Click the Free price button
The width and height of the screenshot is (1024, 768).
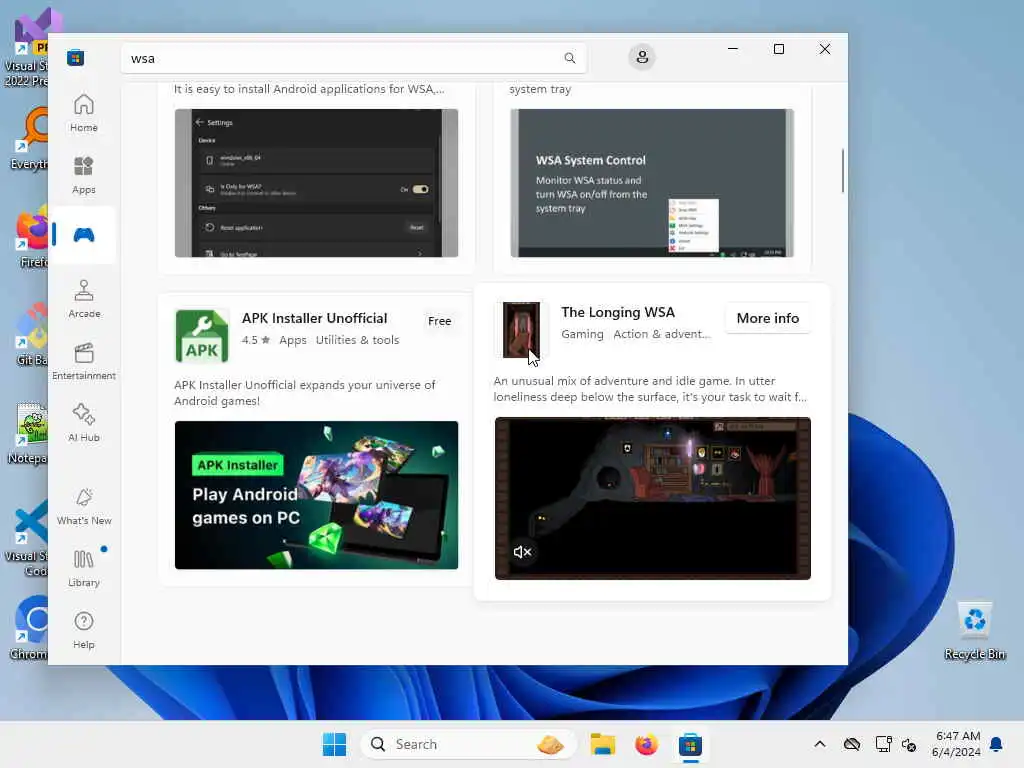[x=440, y=321]
